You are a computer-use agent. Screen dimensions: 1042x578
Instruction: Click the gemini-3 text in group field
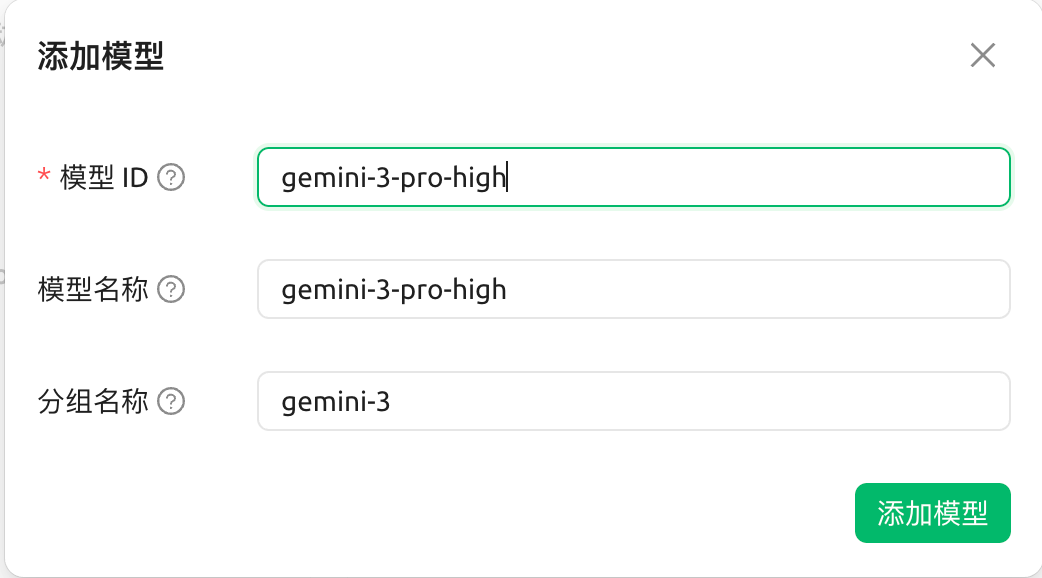click(x=336, y=402)
